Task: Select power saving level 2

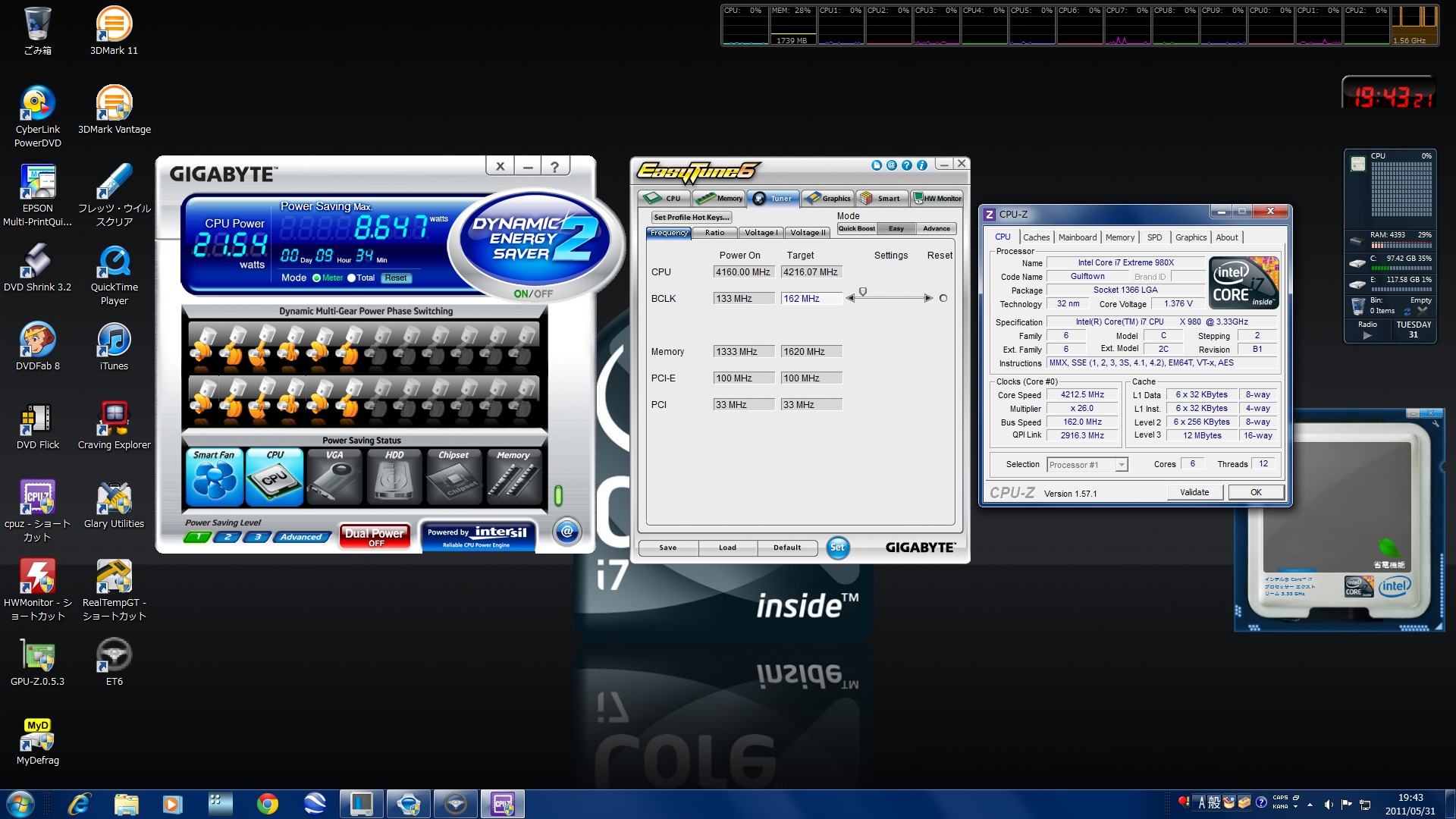Action: [227, 537]
